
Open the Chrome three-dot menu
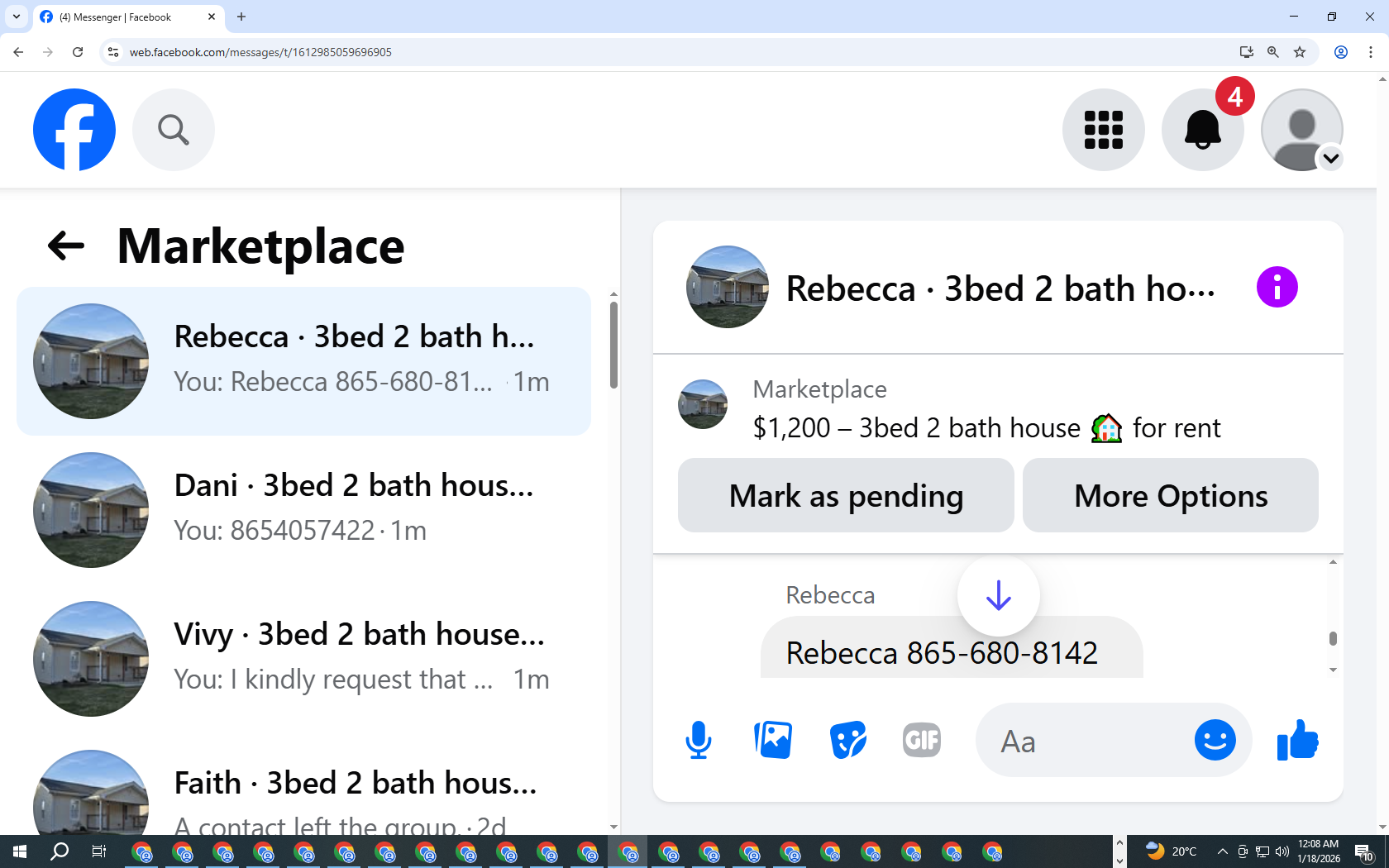pyautogui.click(x=1371, y=52)
